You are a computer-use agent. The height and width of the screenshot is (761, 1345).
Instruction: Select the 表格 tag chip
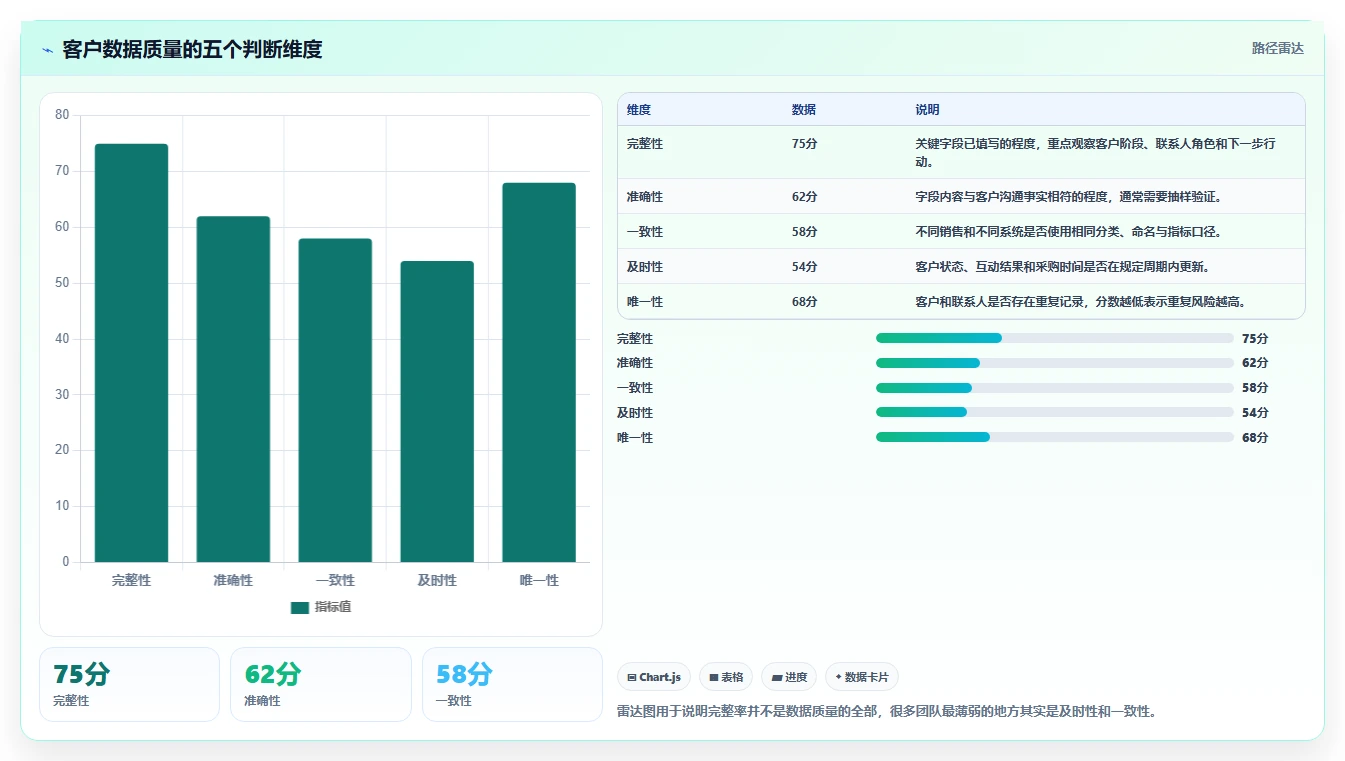click(726, 677)
